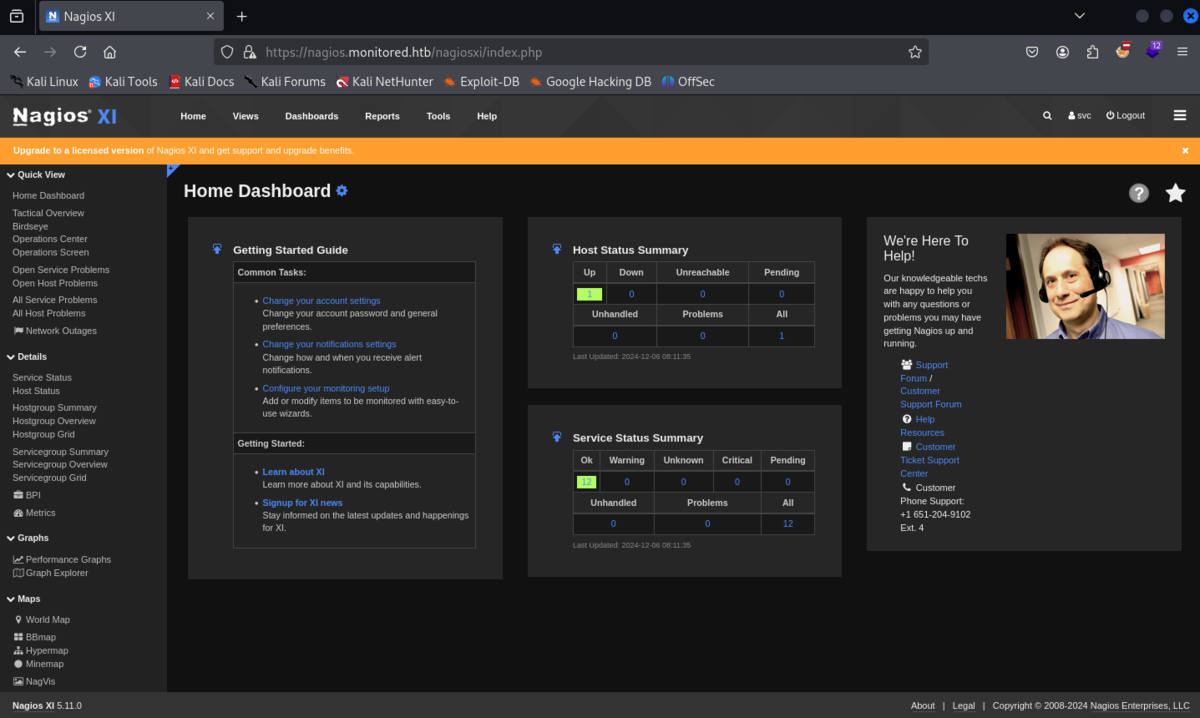Click the Customer Support Forum link
1200x718 pixels.
(x=930, y=398)
